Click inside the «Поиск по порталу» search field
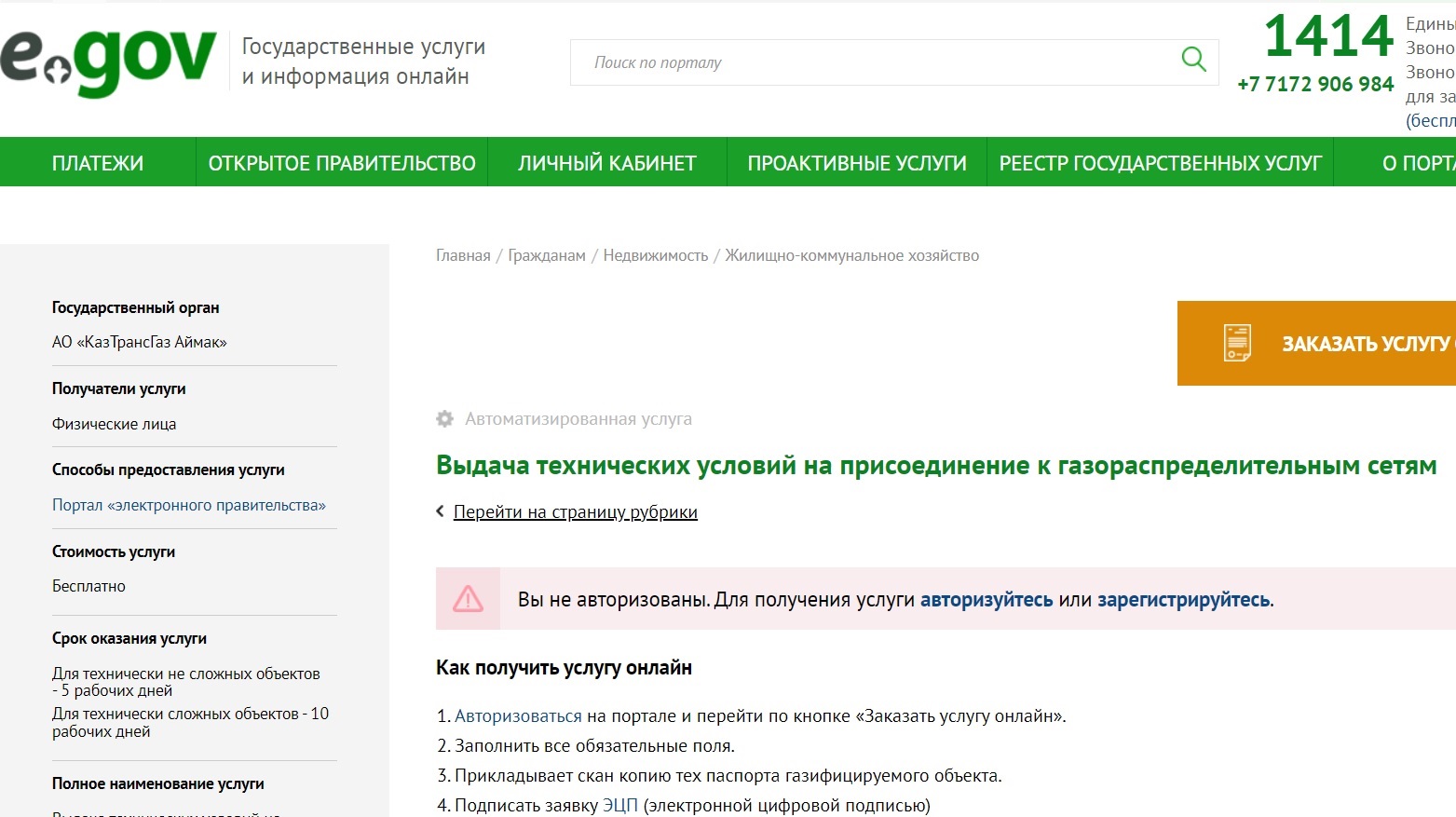 coord(838,61)
